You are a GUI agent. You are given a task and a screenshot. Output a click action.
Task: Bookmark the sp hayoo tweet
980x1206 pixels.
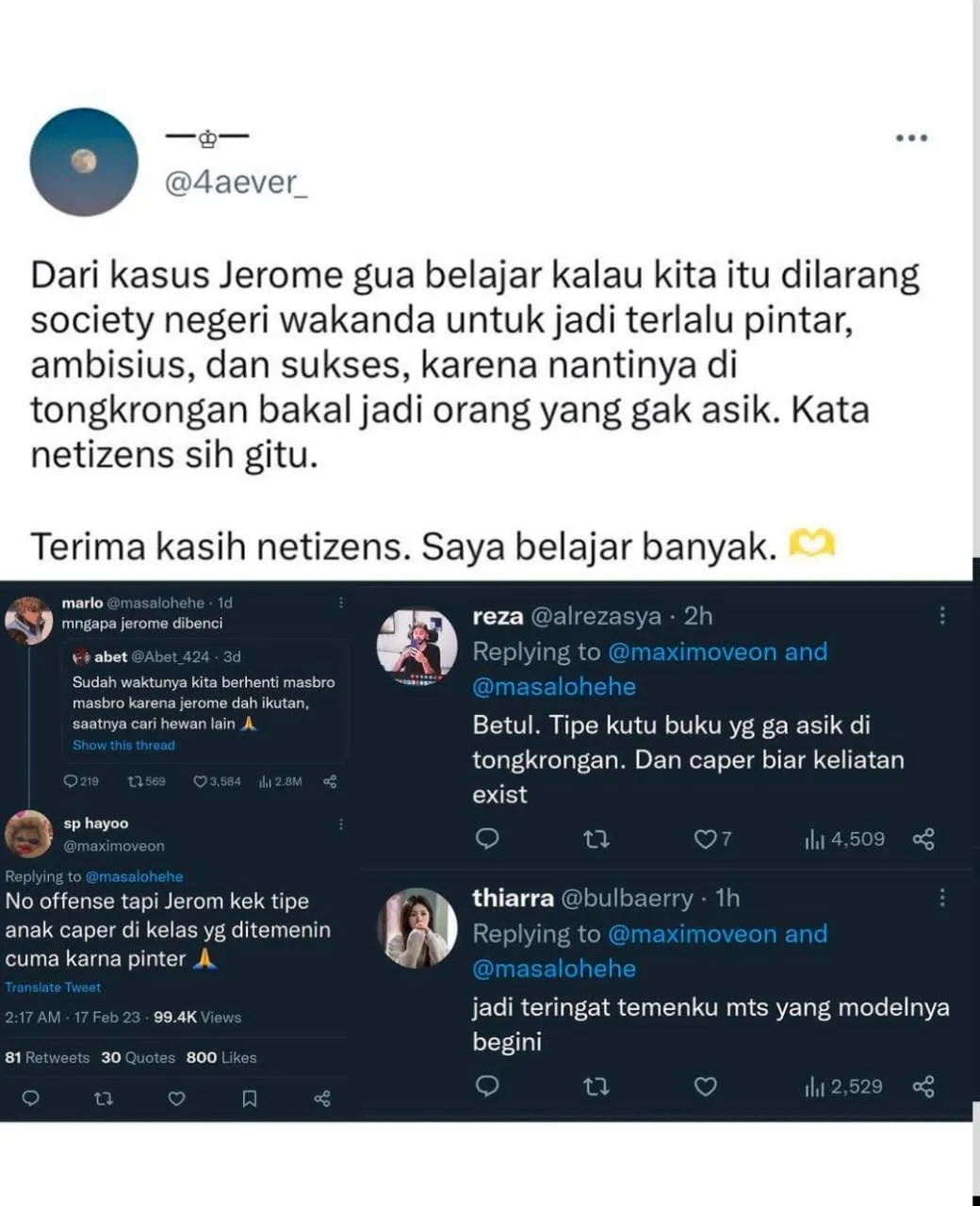point(250,1099)
